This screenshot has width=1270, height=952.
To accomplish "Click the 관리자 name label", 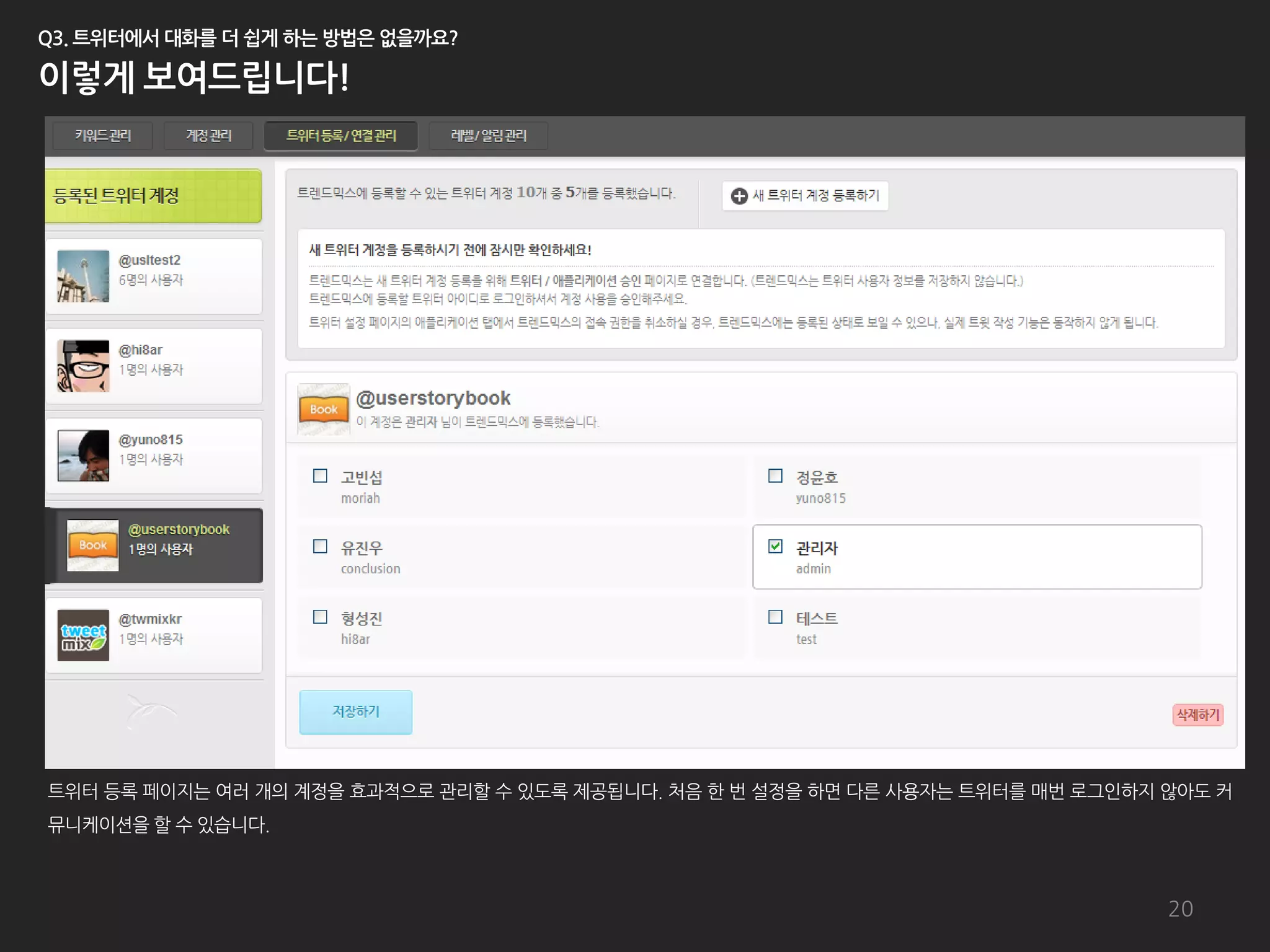I will [x=817, y=548].
